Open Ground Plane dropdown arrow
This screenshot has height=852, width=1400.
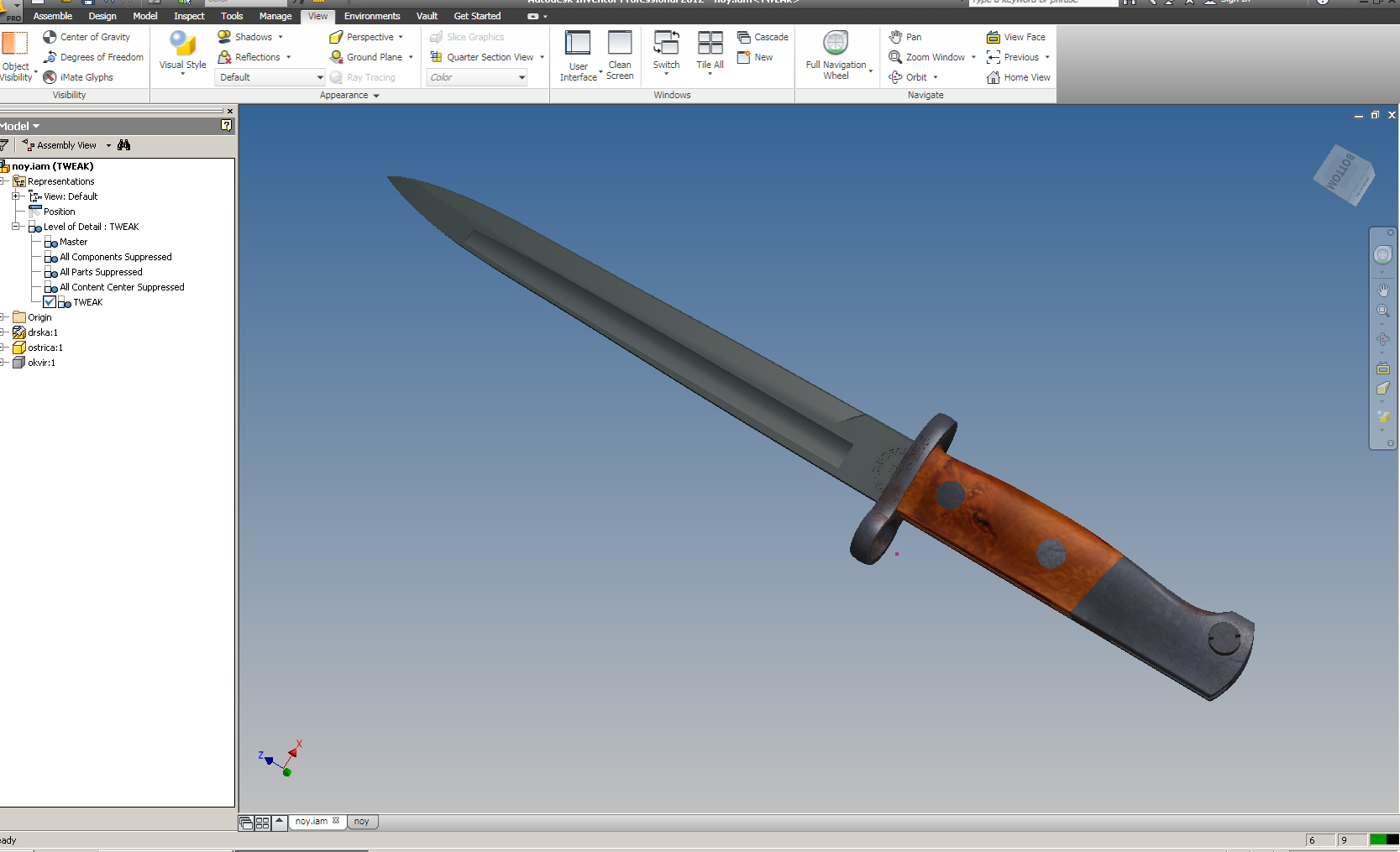point(411,57)
